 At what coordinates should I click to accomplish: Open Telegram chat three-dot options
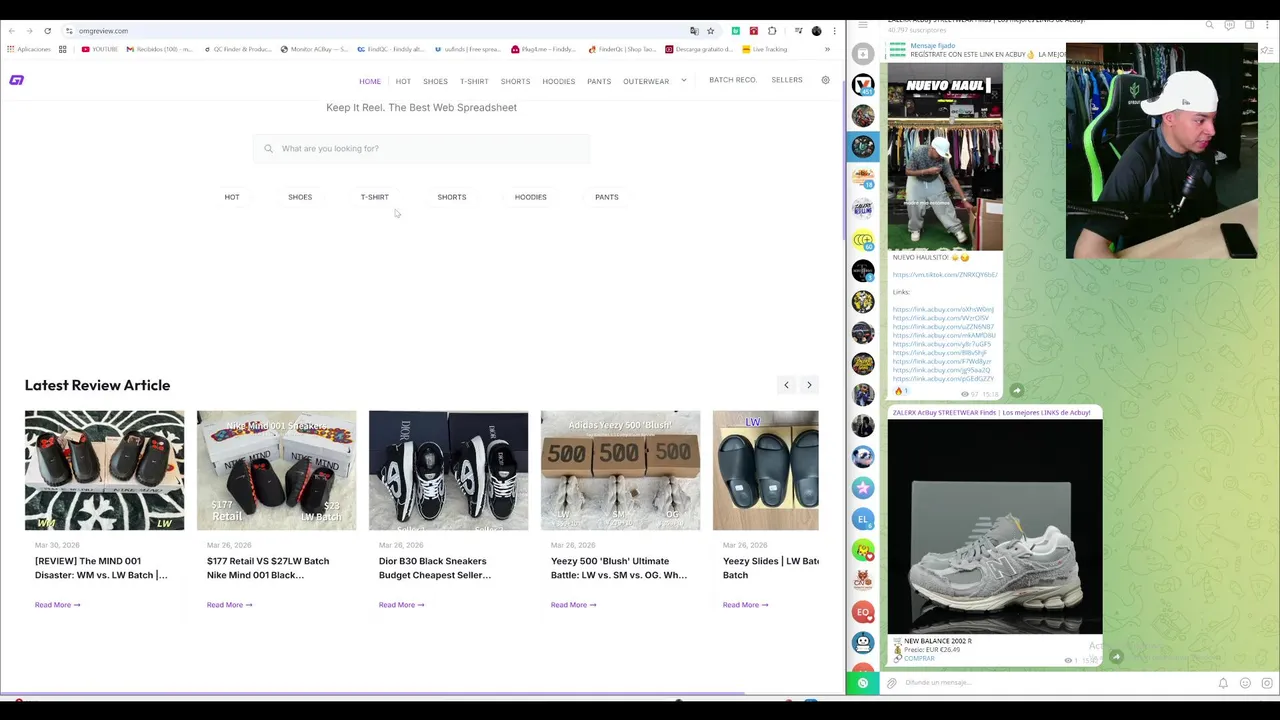pyautogui.click(x=1268, y=24)
